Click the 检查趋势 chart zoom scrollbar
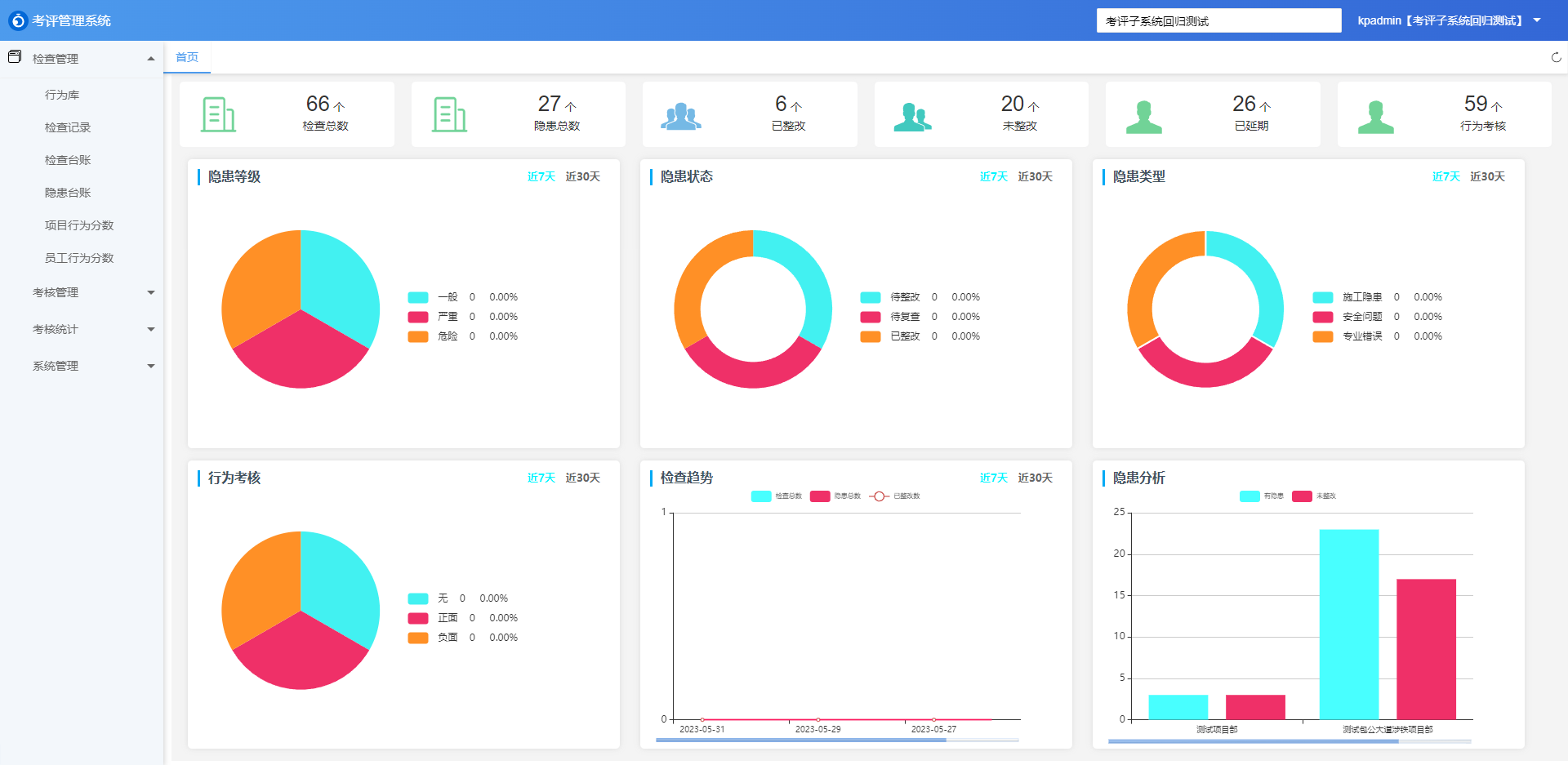The height and width of the screenshot is (765, 1568). pyautogui.click(x=837, y=741)
